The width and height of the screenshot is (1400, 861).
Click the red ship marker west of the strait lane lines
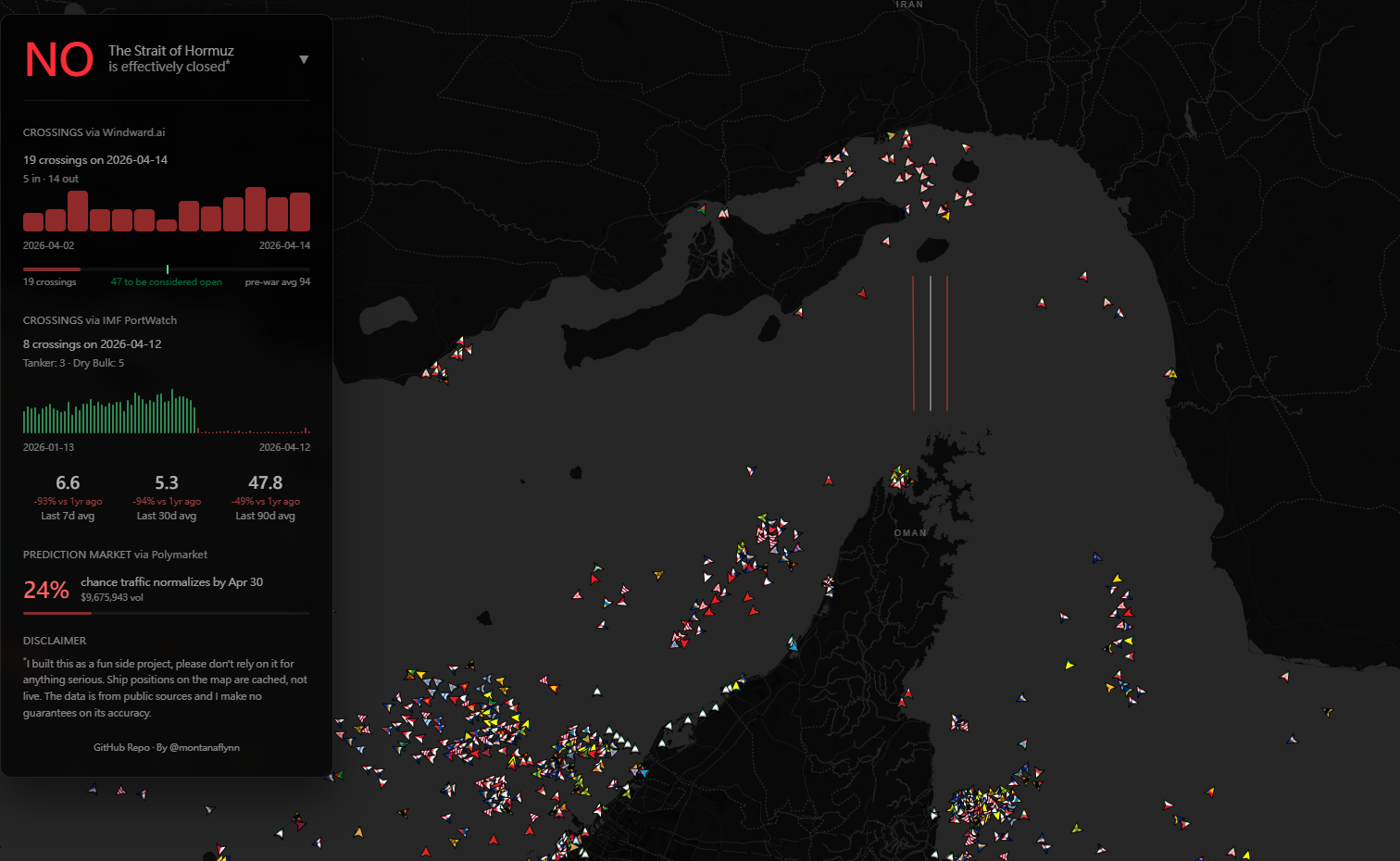coord(862,294)
